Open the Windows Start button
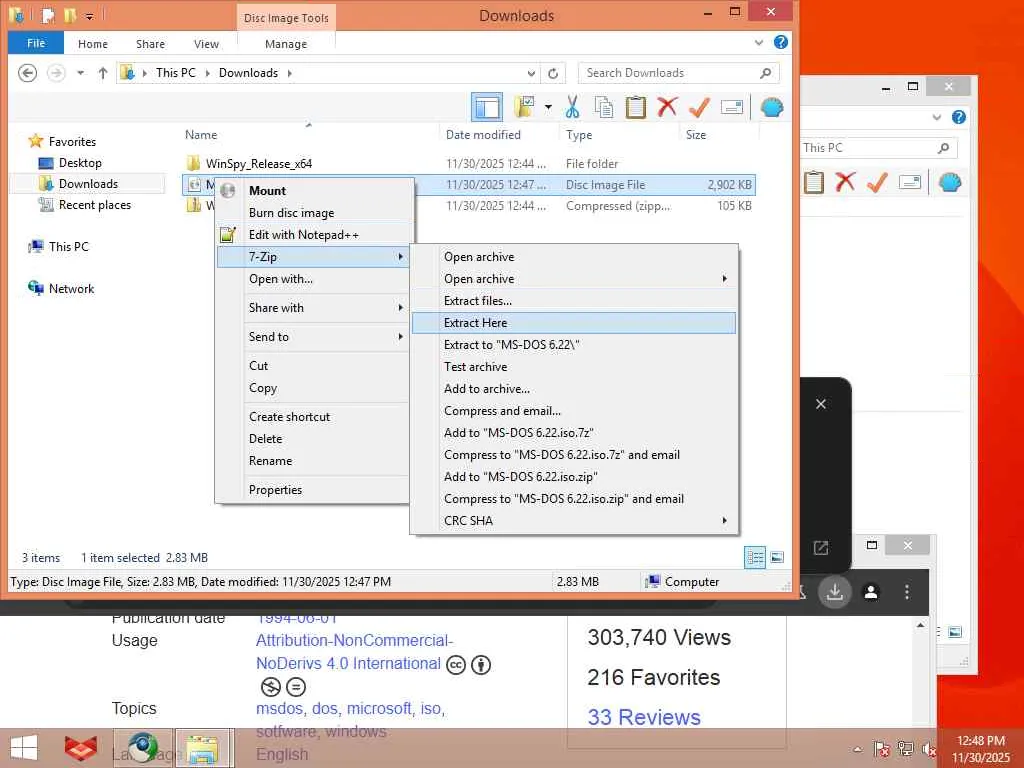Image resolution: width=1024 pixels, height=768 pixels. pyautogui.click(x=24, y=748)
